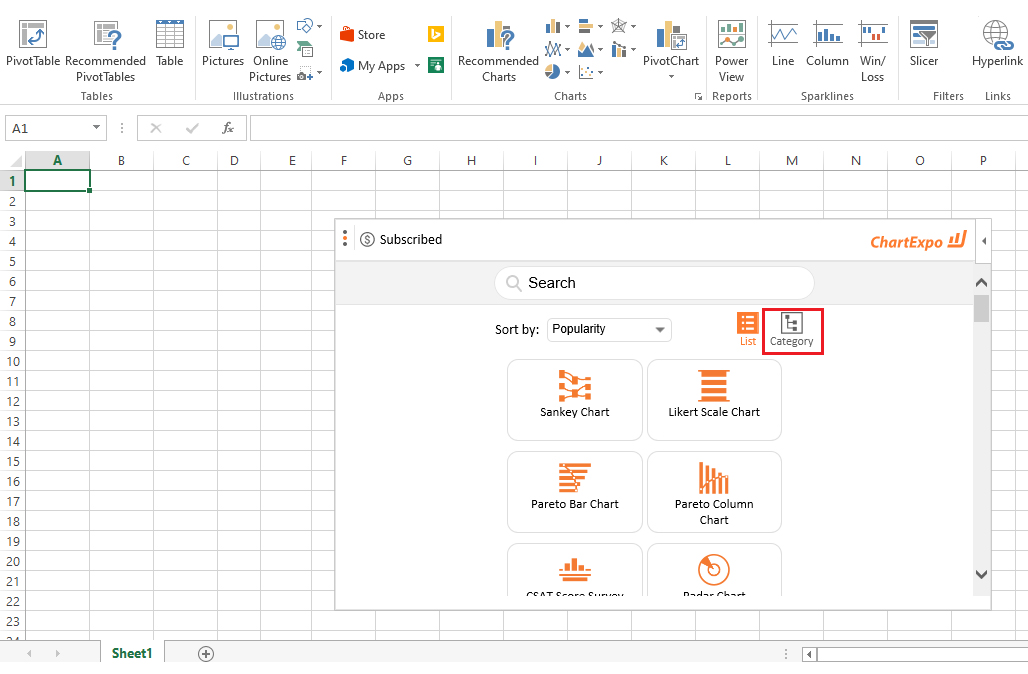Expand the PivotChart dropdown arrow

pos(671,77)
